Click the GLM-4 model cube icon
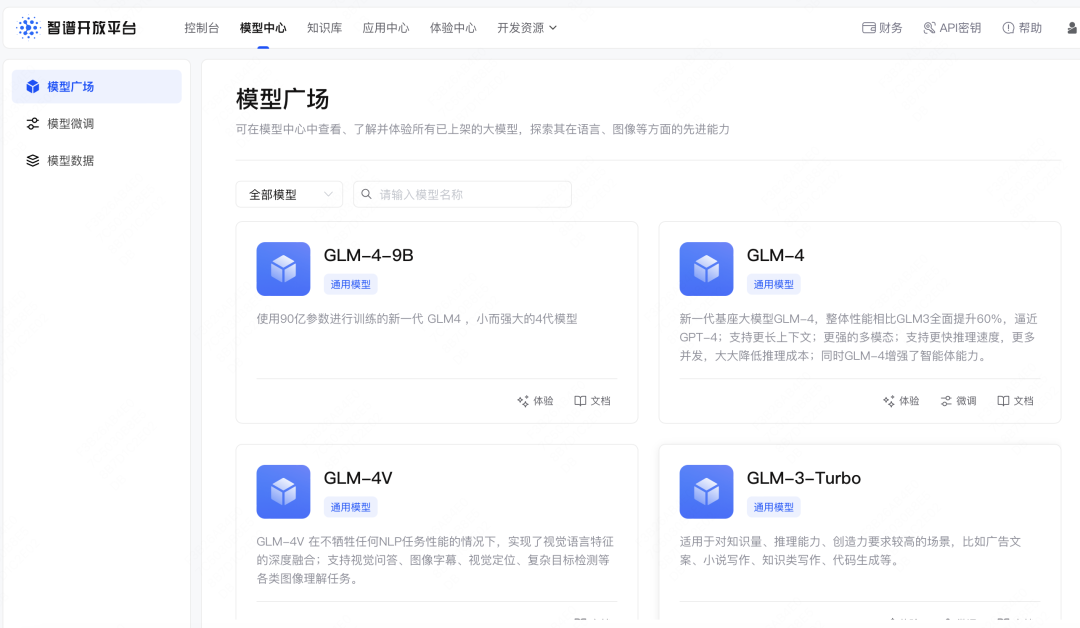1080x628 pixels. (x=706, y=269)
